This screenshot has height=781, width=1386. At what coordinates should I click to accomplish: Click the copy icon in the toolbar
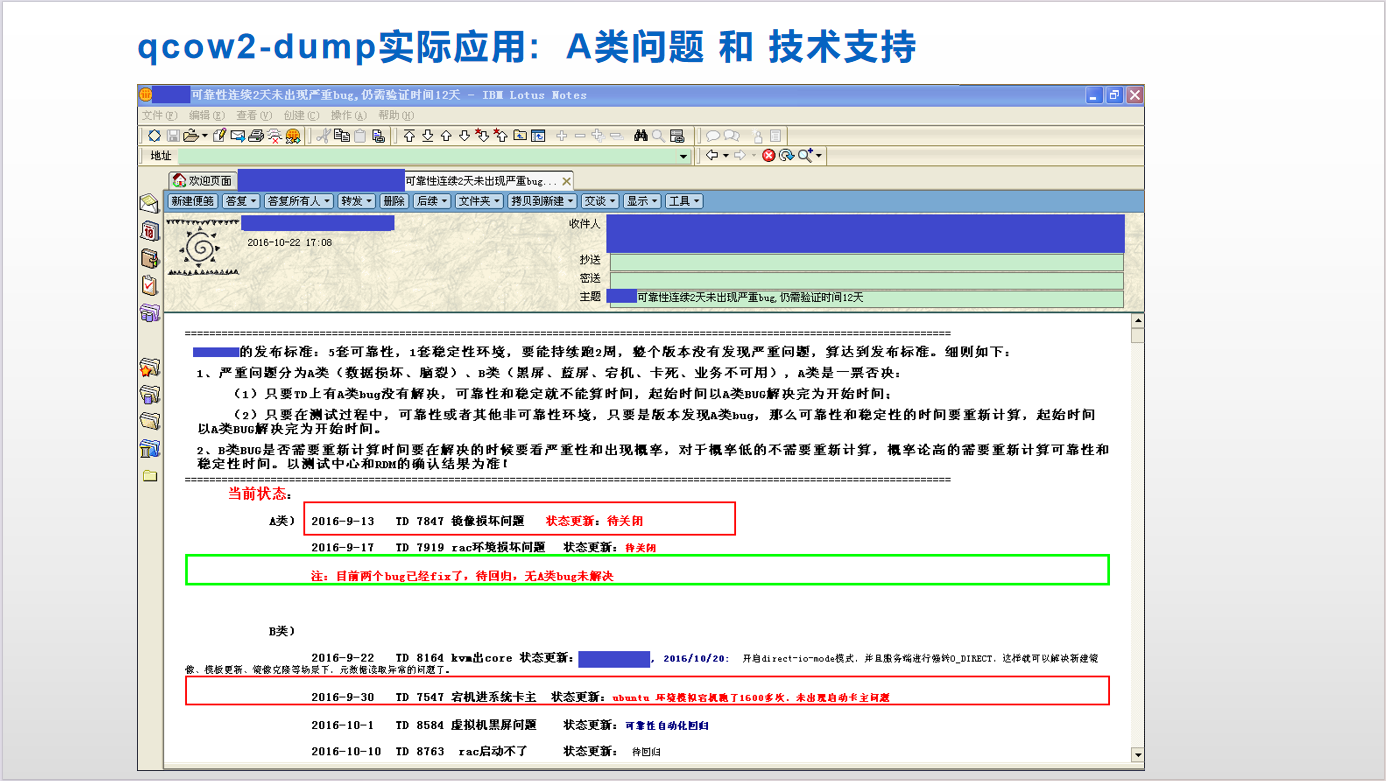(344, 135)
